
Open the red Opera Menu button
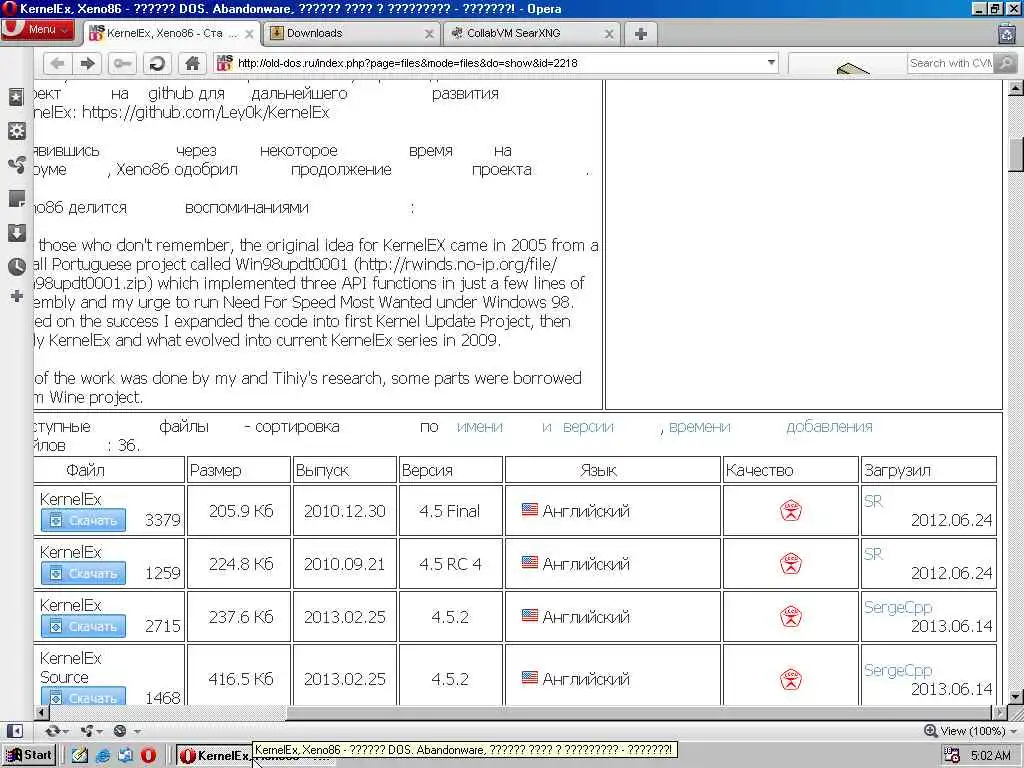pyautogui.click(x=37, y=29)
